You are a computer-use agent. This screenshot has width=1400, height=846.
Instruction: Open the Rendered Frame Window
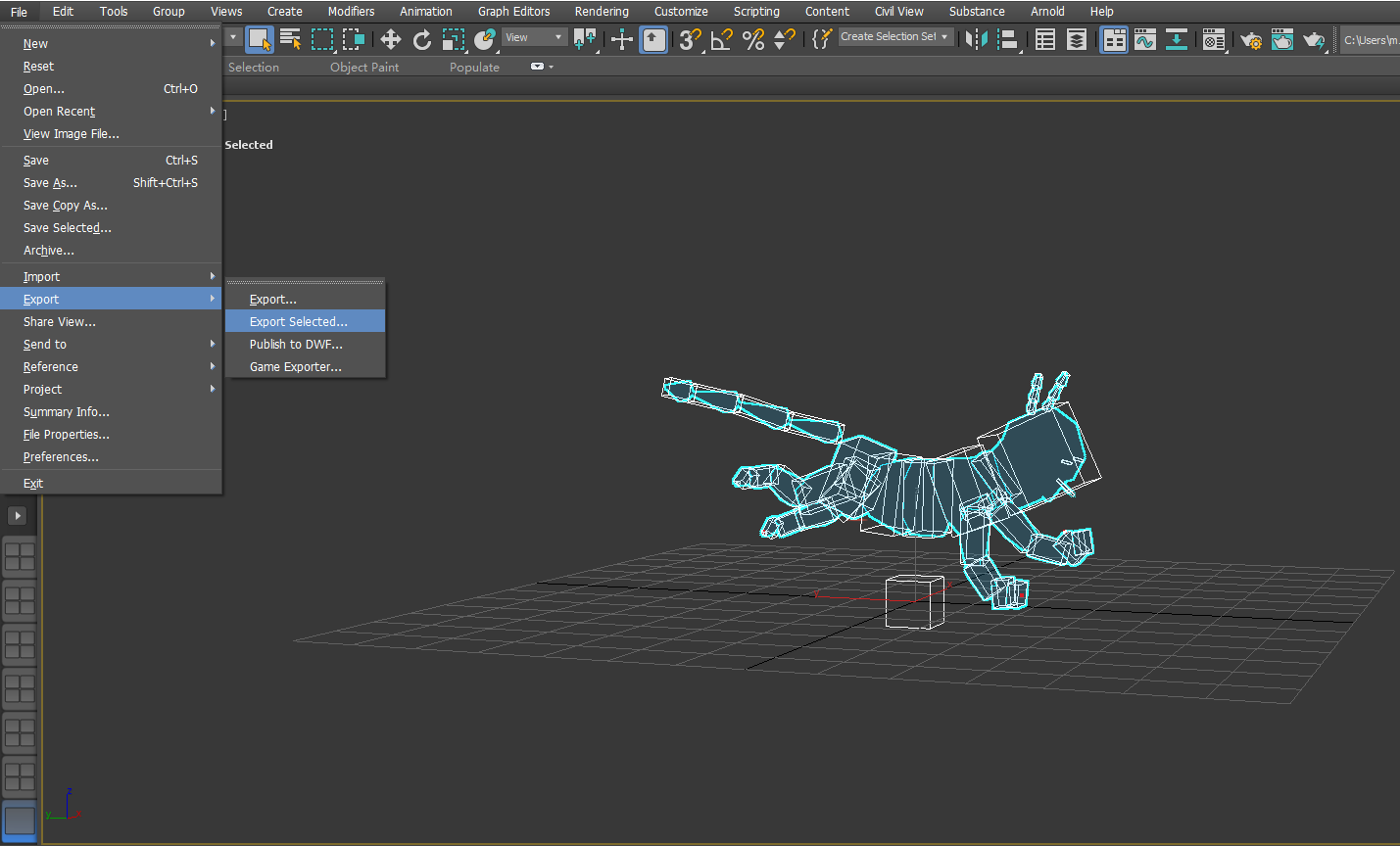[1282, 39]
